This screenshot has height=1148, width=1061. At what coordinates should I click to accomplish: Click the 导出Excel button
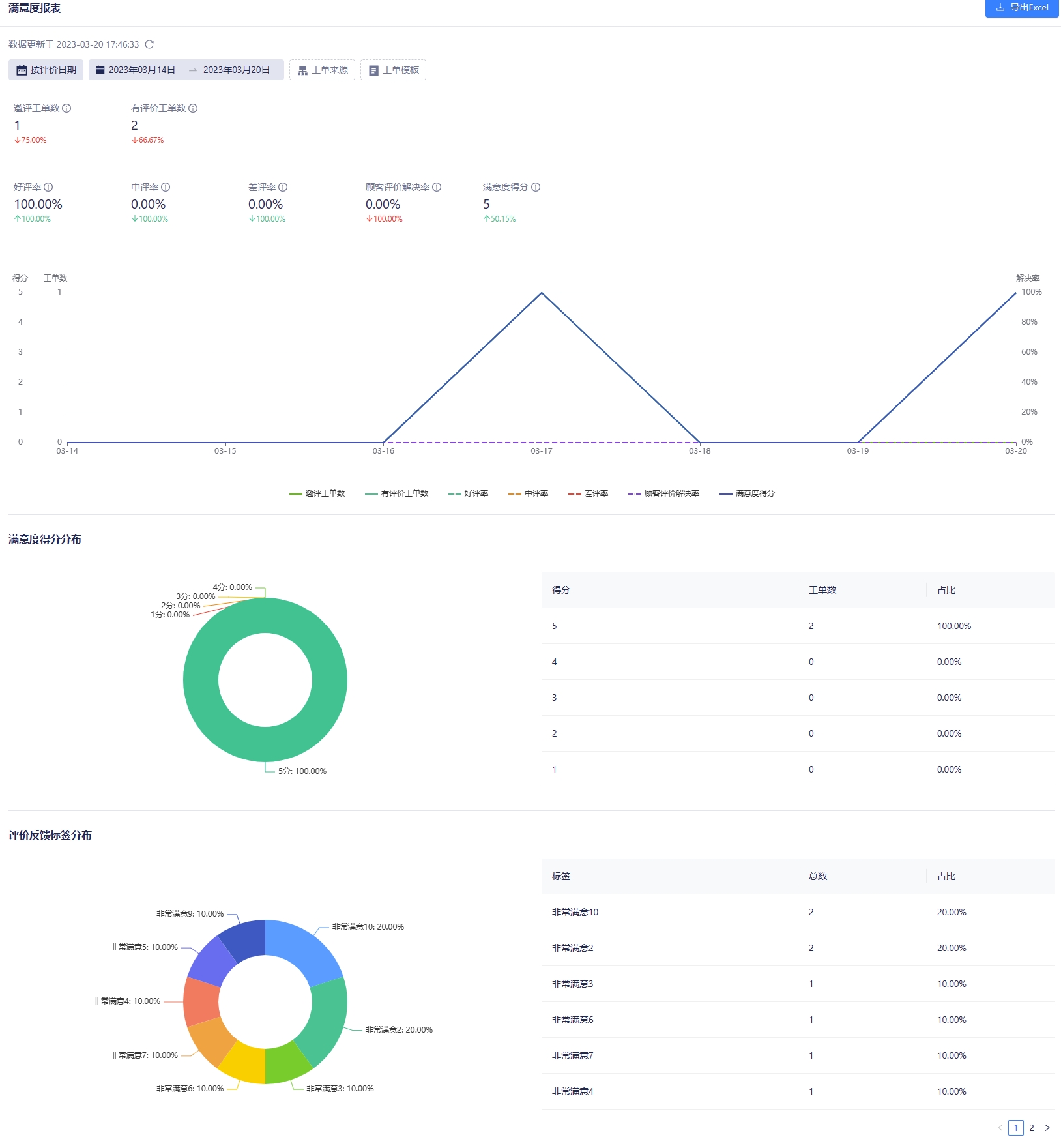(1023, 8)
